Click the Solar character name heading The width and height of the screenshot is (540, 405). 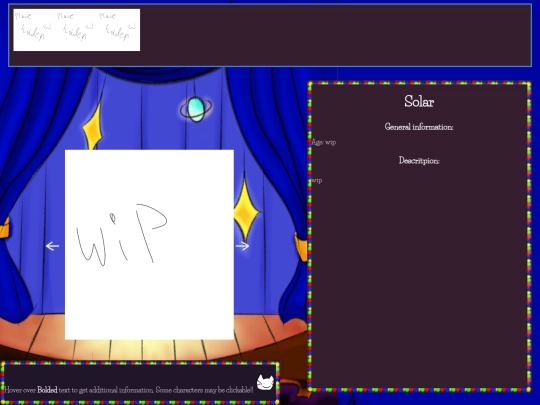[419, 102]
